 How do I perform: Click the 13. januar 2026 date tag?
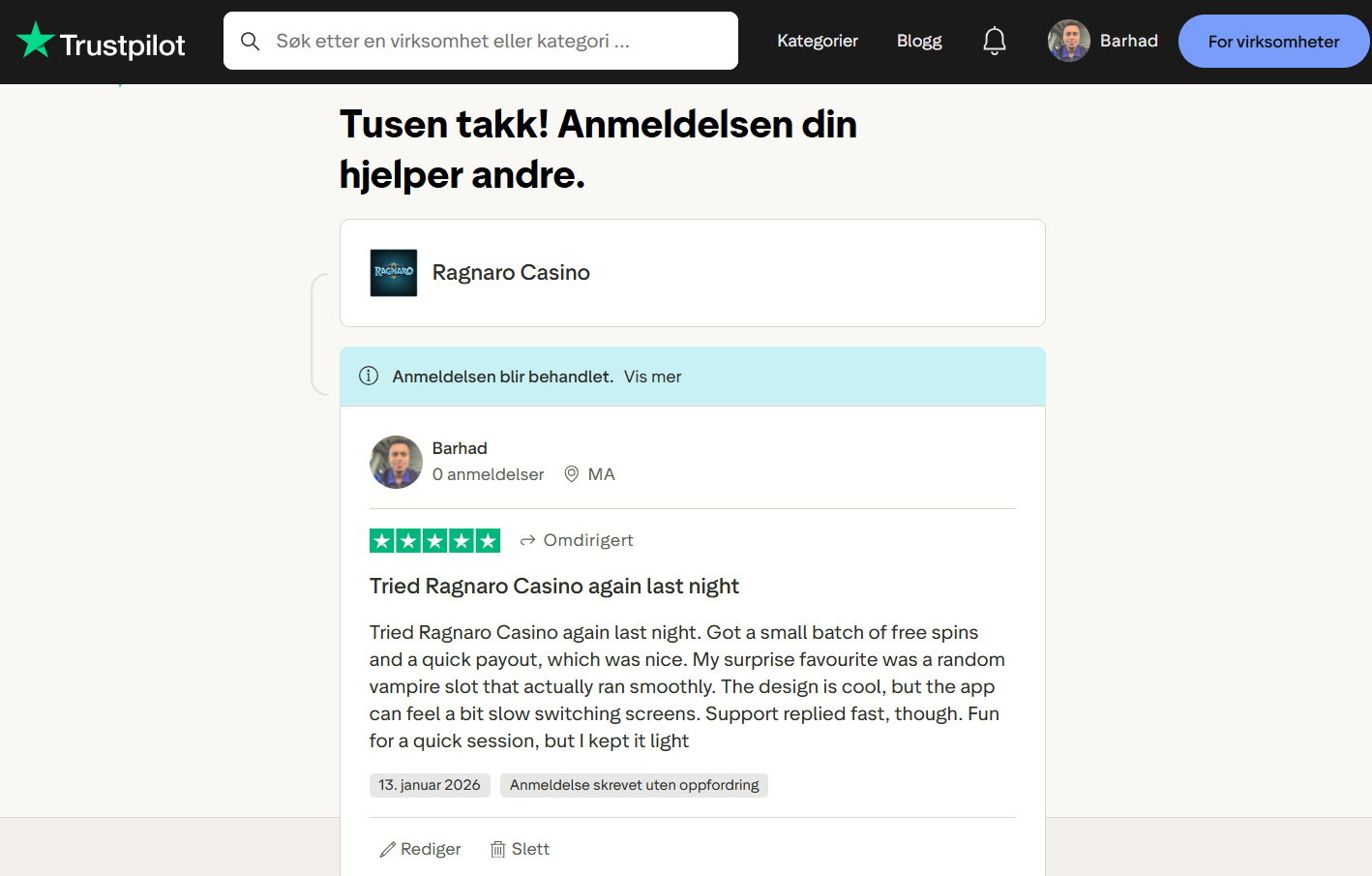tap(430, 785)
